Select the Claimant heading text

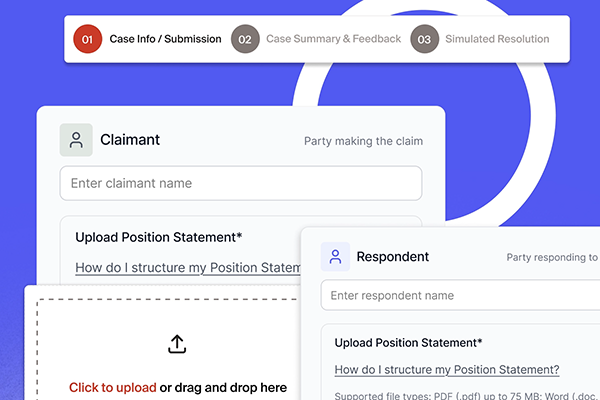[130, 141]
